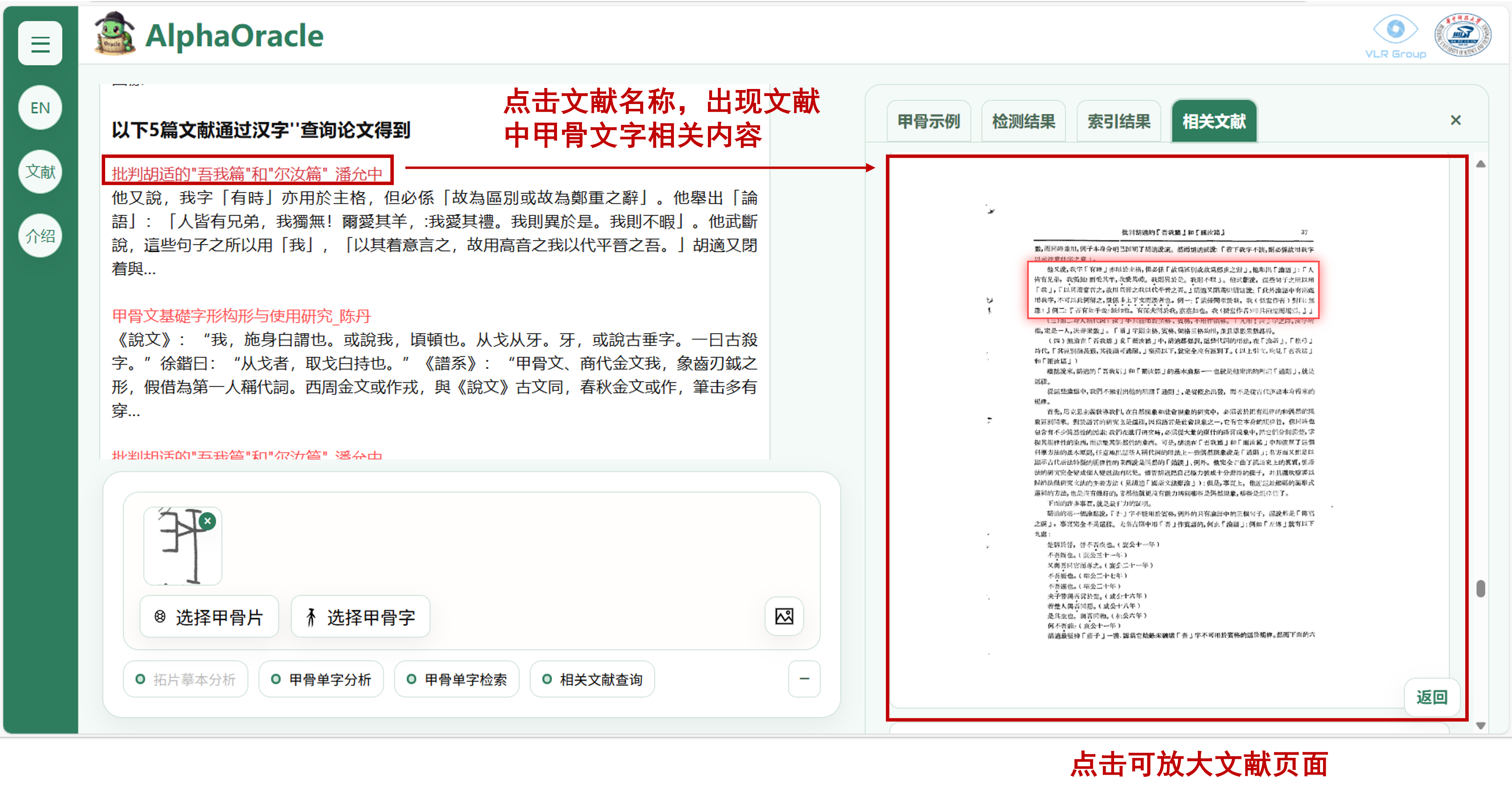Viewport: 1512px width, 797px height.
Task: Switch to the 检测结果 tab
Action: 1023,121
